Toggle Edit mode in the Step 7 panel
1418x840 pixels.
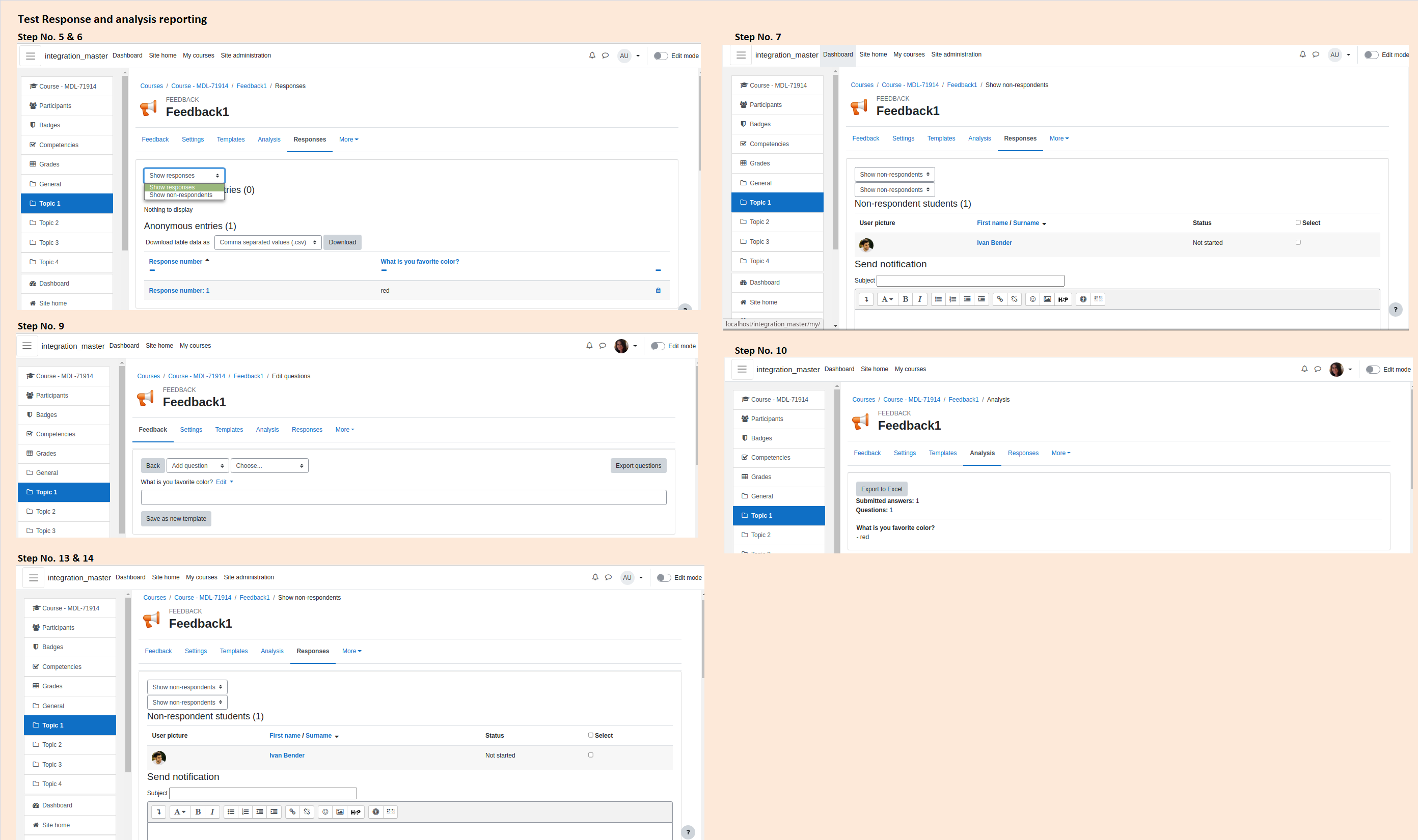click(x=1372, y=55)
